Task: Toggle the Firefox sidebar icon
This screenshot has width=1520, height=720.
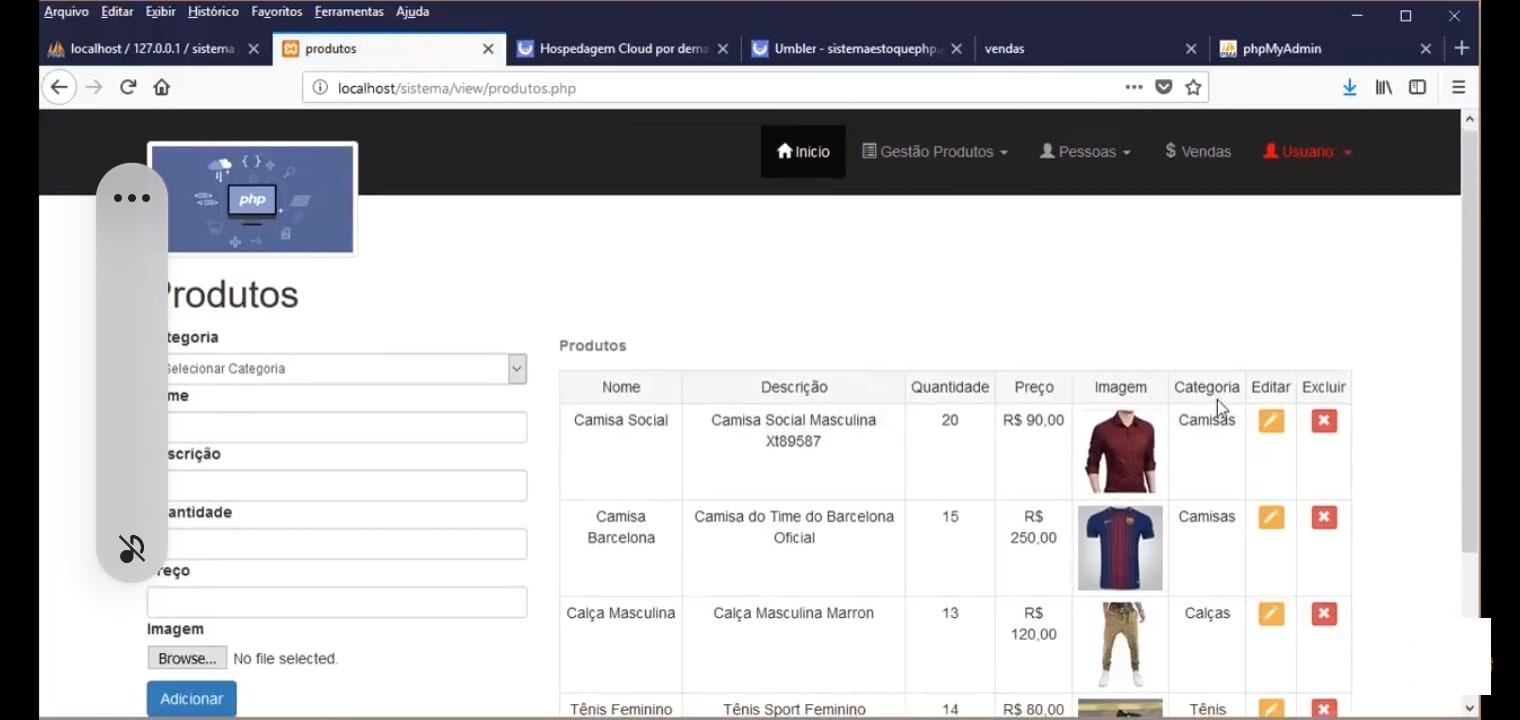Action: click(x=1417, y=87)
